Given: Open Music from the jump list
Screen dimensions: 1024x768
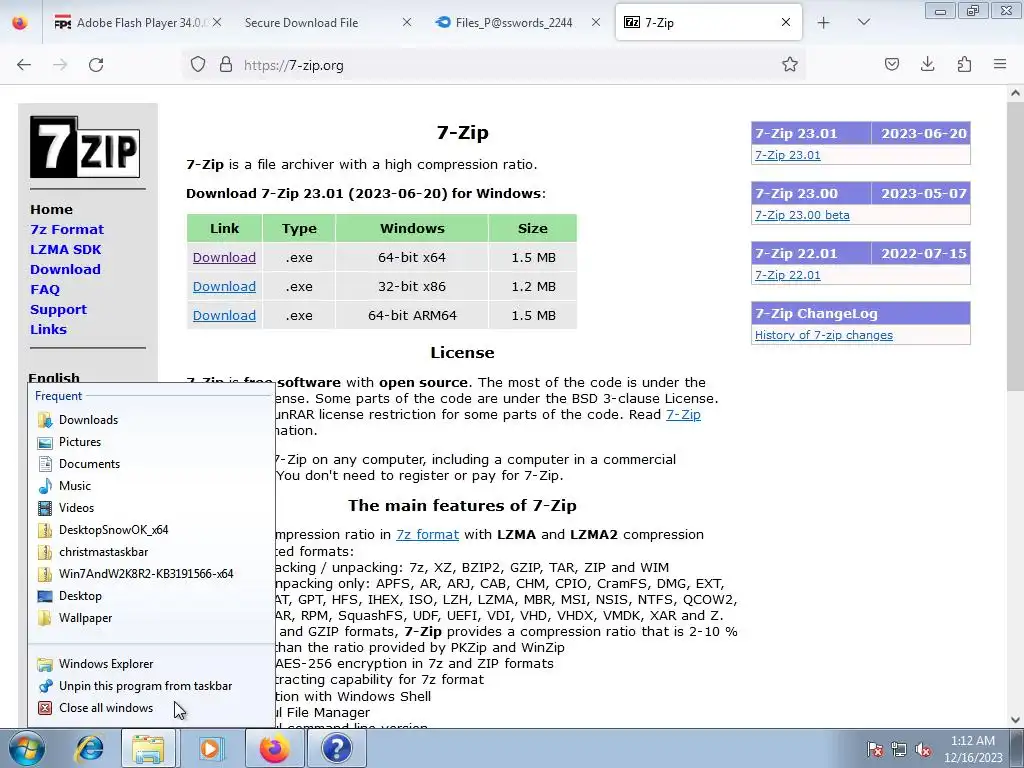Looking at the screenshot, I should tap(152, 486).
